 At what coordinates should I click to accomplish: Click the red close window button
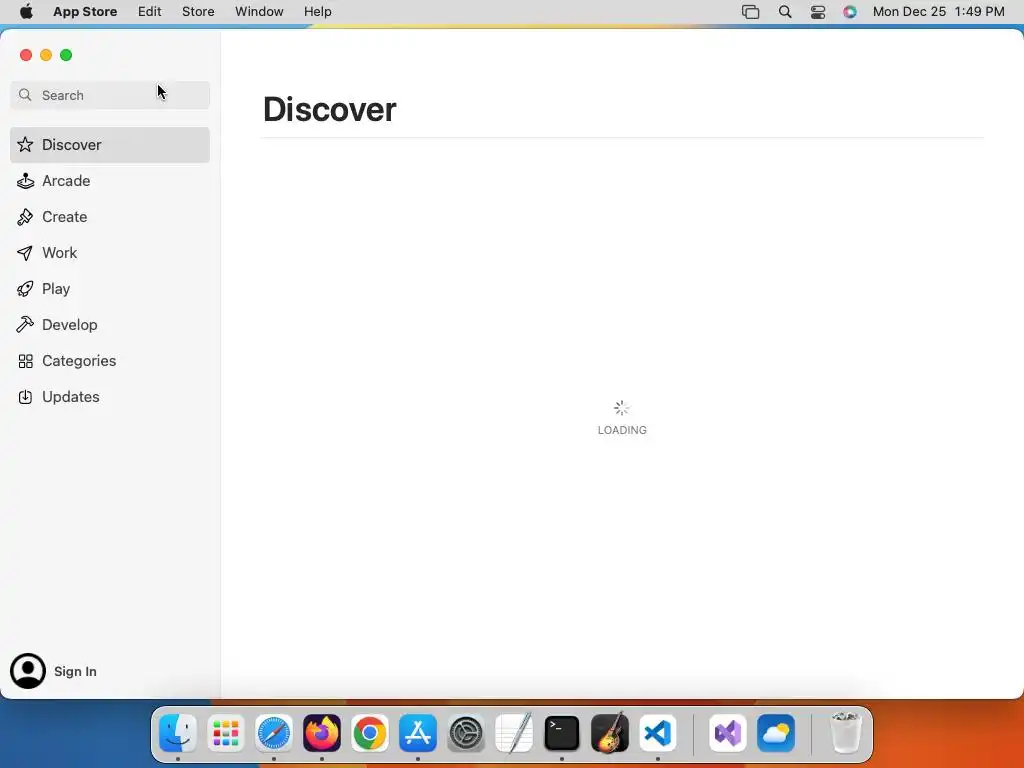click(x=26, y=55)
